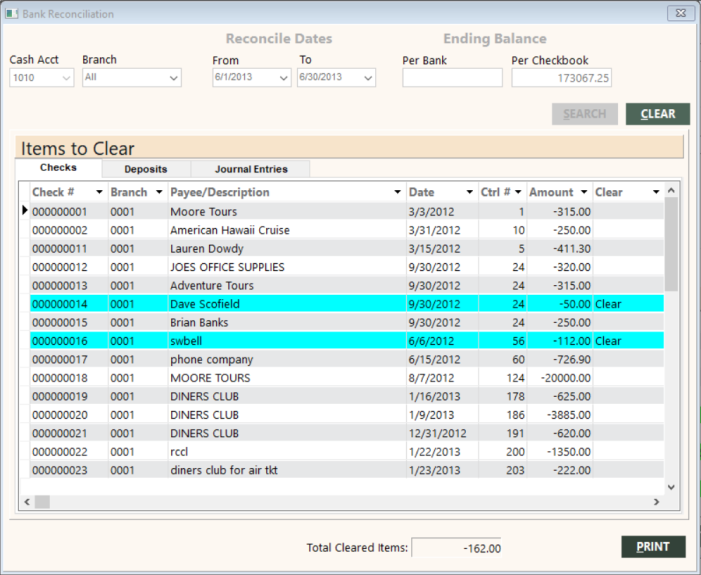Click the -726.90 amount cell
The height and width of the screenshot is (575, 701).
point(560,359)
